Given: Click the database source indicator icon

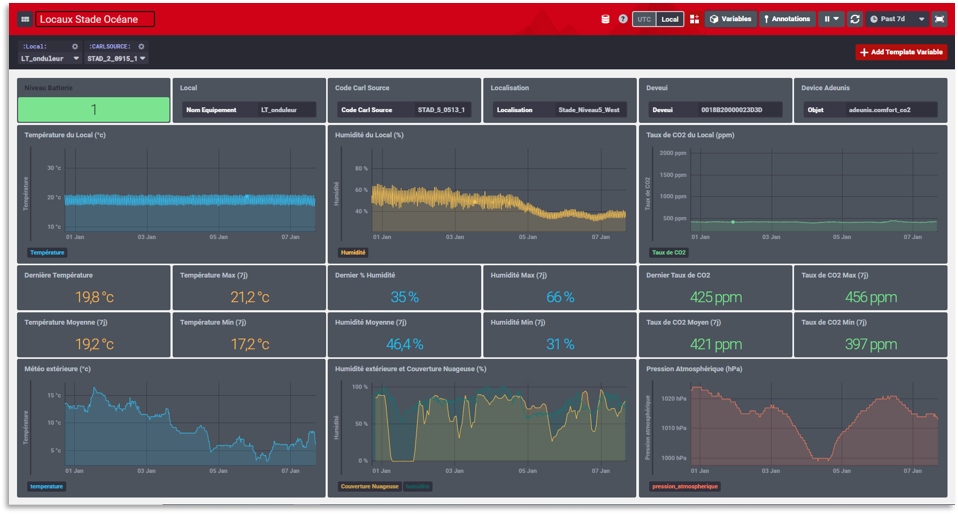Looking at the screenshot, I should [x=605, y=19].
